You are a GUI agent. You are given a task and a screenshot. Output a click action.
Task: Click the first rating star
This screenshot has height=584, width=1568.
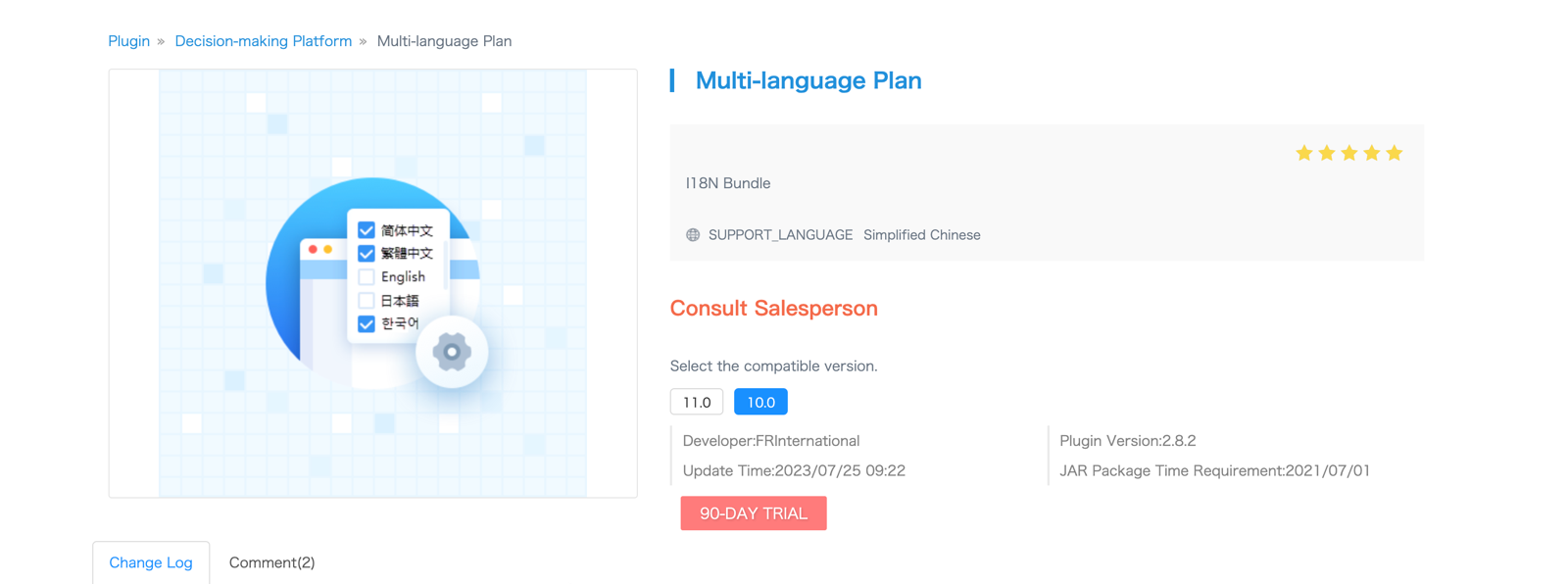click(x=1303, y=153)
